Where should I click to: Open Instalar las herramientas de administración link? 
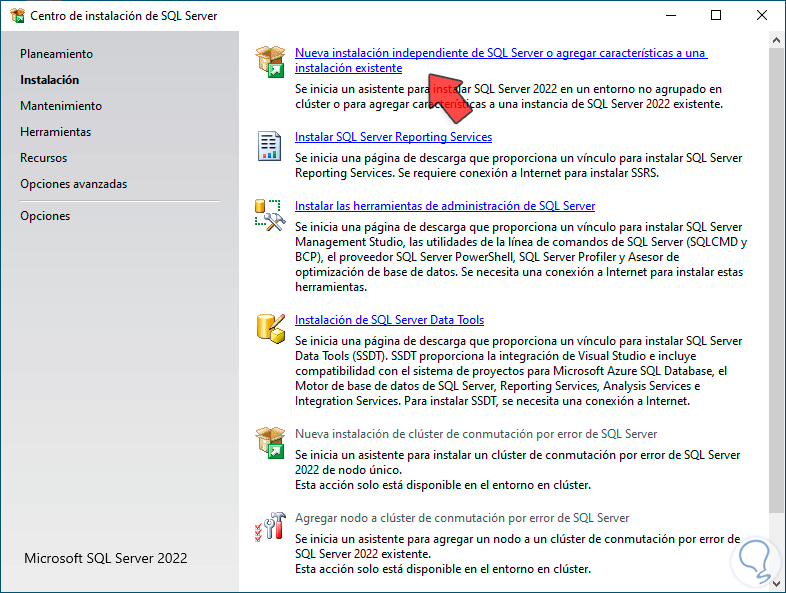click(445, 206)
